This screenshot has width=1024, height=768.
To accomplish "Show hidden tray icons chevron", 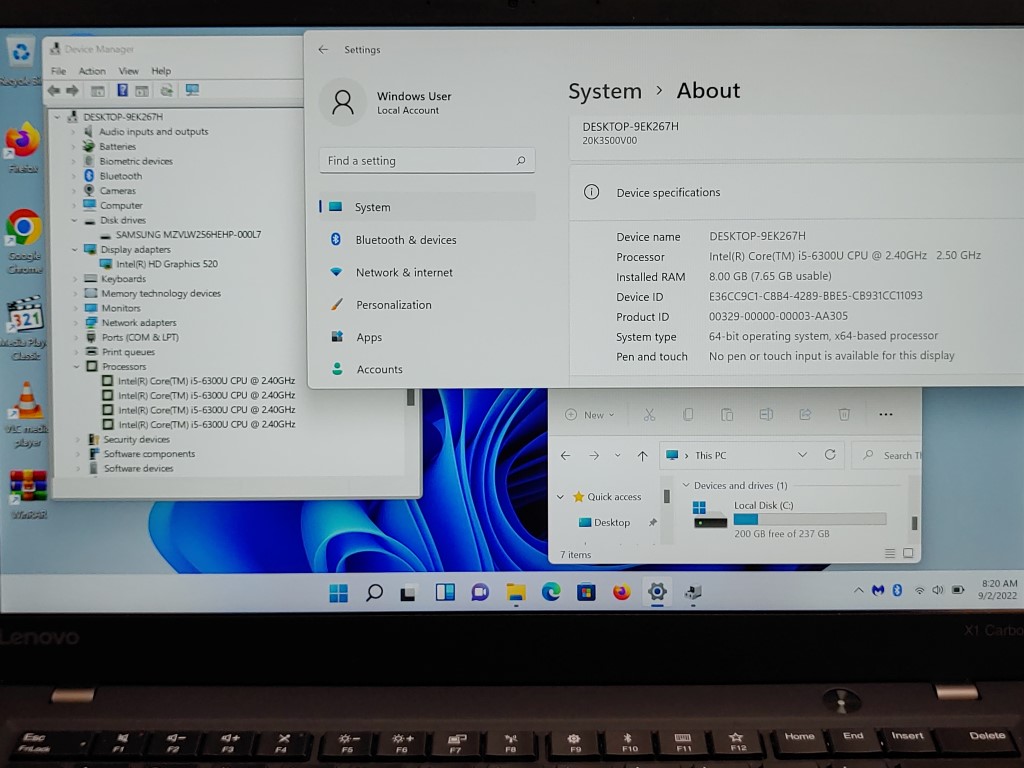I will [x=858, y=590].
